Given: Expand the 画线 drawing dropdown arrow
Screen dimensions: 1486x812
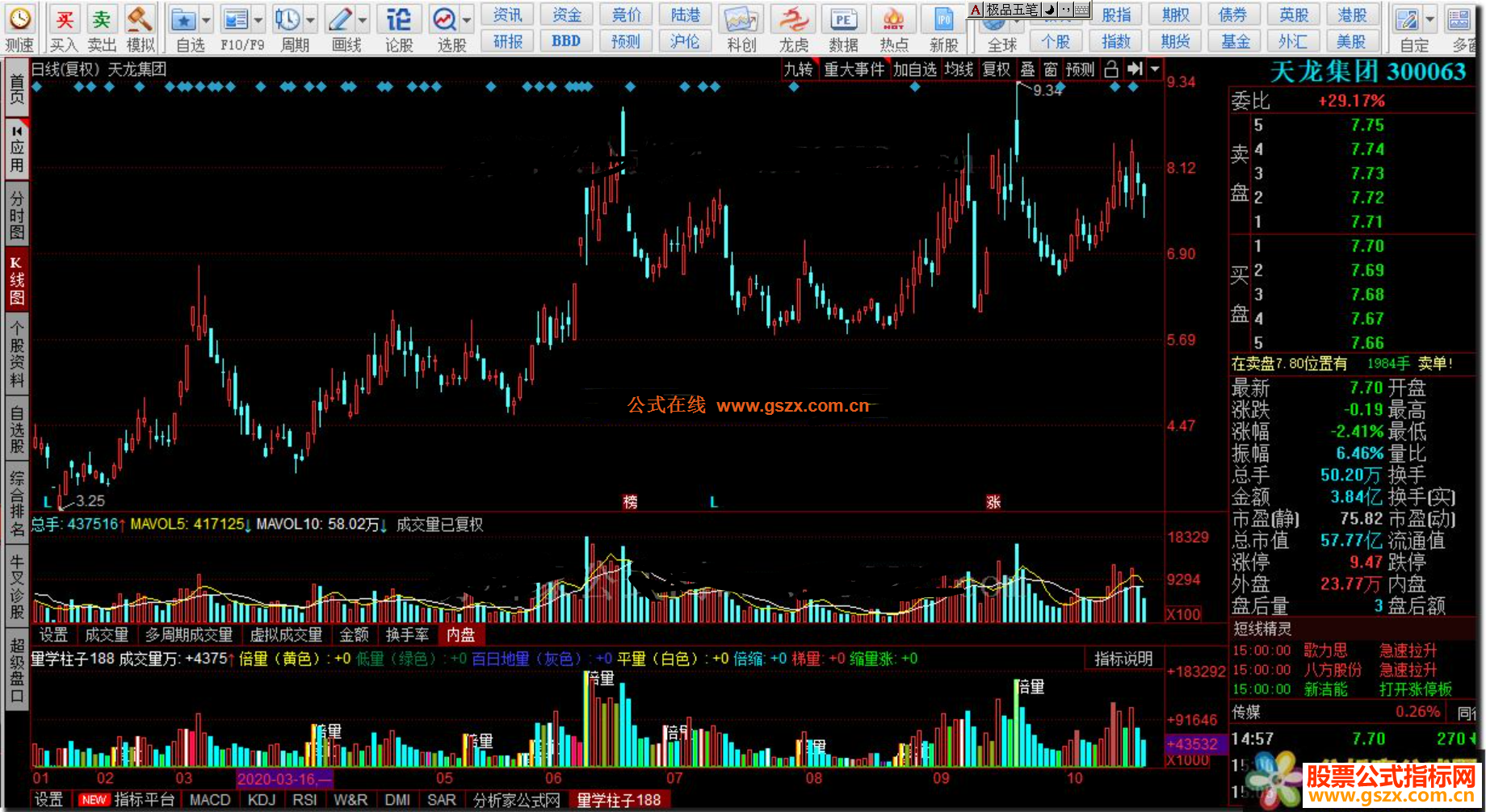Looking at the screenshot, I should [363, 20].
